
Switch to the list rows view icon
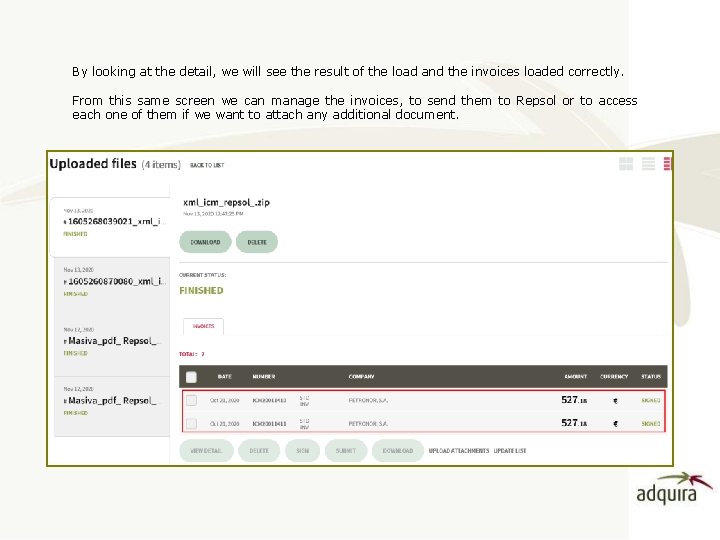pos(648,163)
